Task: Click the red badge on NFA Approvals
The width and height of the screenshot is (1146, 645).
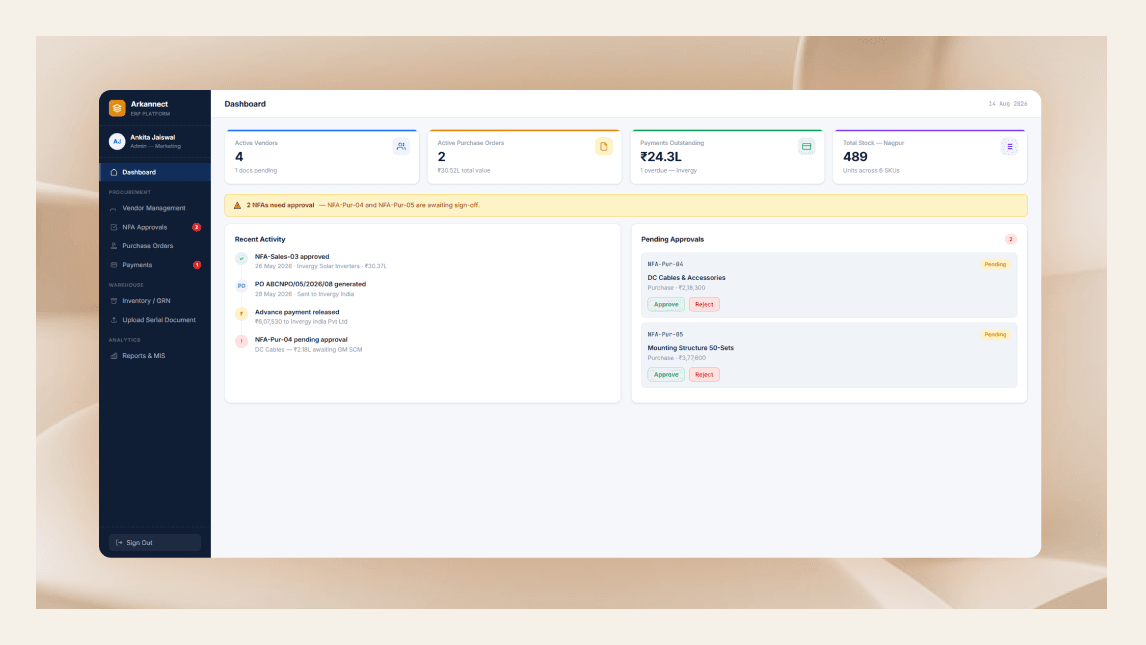Action: pyautogui.click(x=197, y=227)
